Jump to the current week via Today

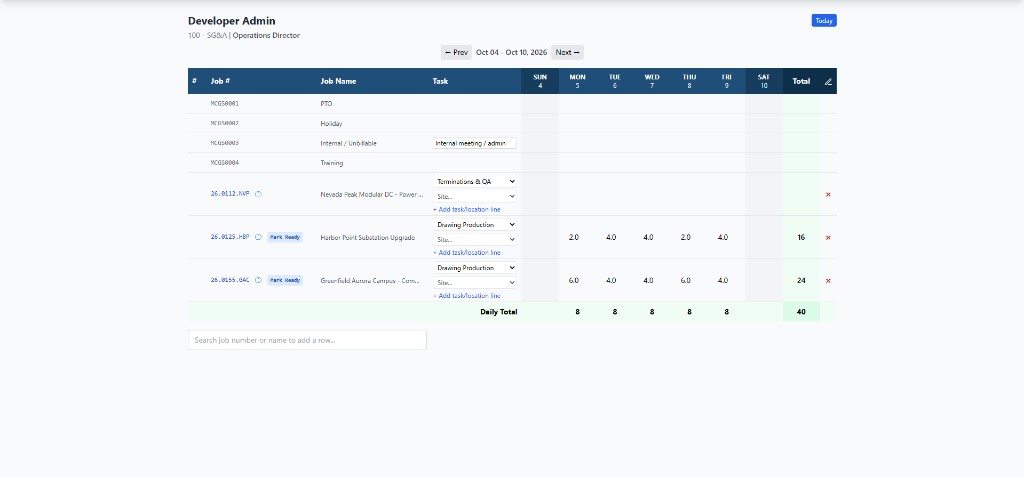(824, 20)
